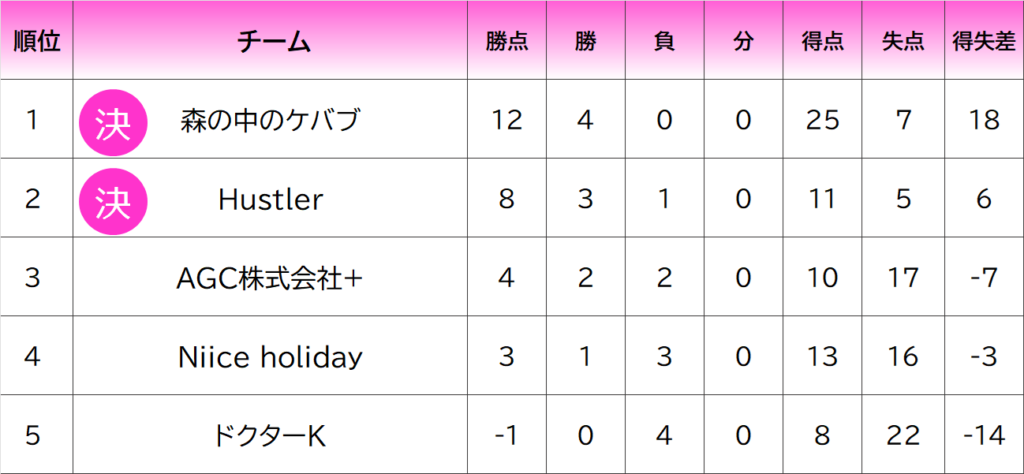Open the Hustler team entry
The height and width of the screenshot is (474, 1024).
pos(270,200)
